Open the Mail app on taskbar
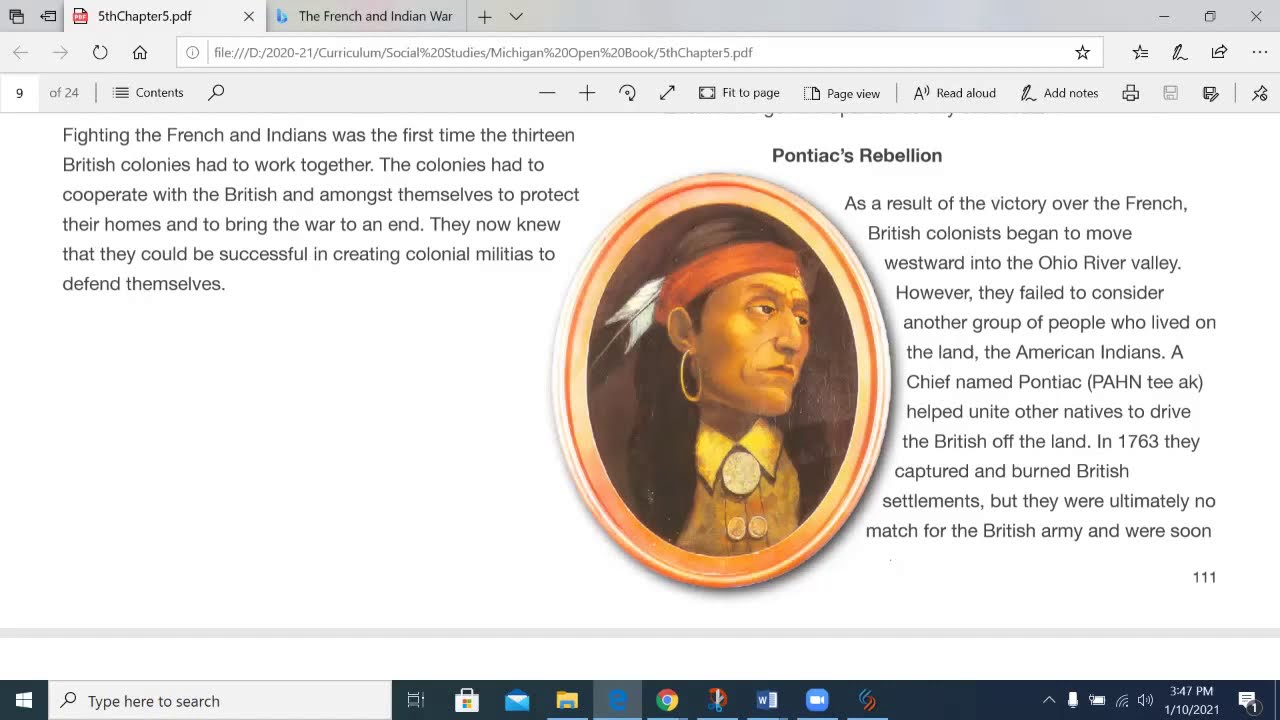Screen dimensions: 1280x720 point(517,700)
